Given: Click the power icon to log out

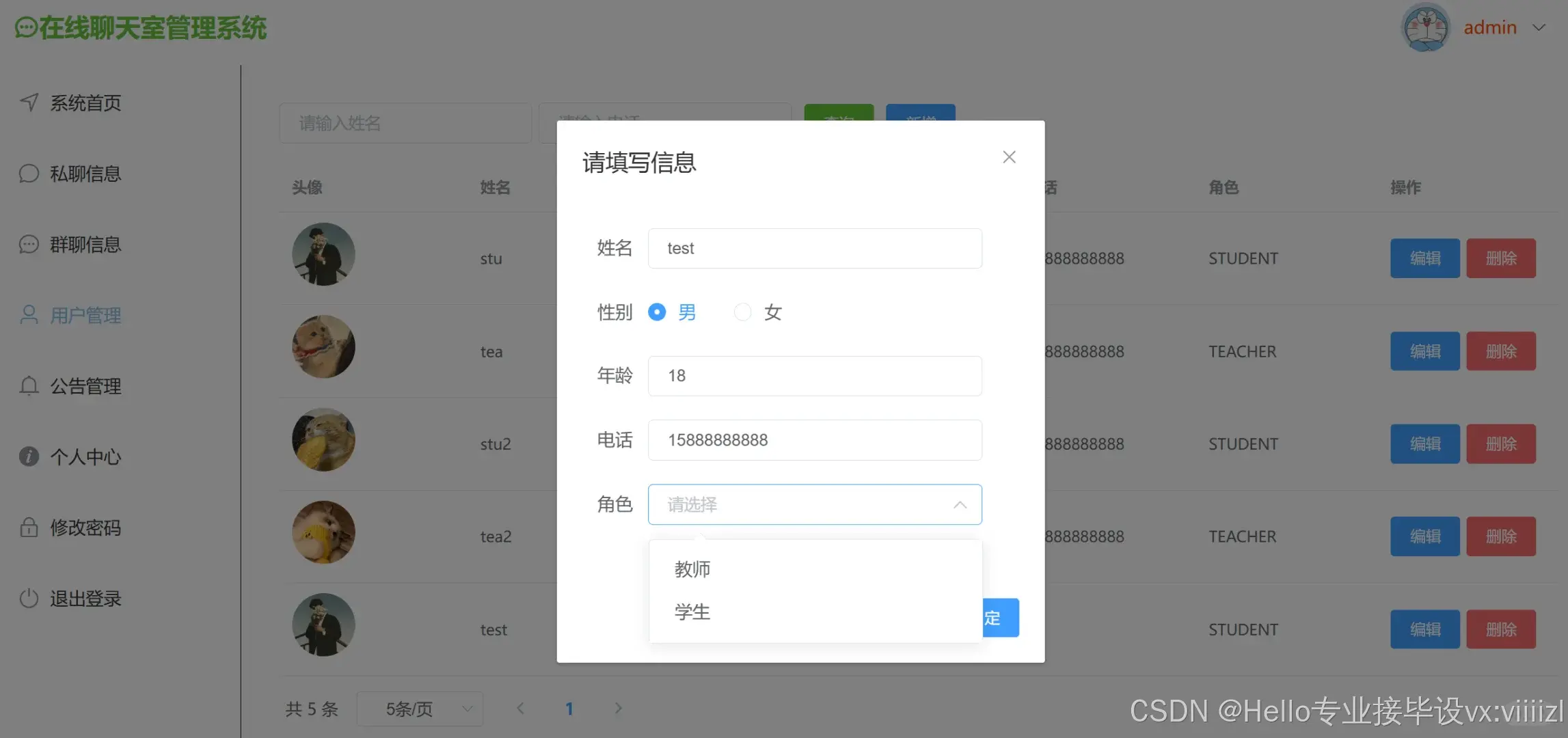Looking at the screenshot, I should (29, 599).
